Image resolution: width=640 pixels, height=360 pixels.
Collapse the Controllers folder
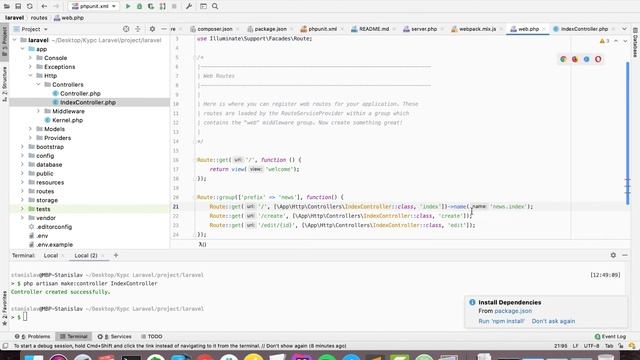tap(38, 84)
